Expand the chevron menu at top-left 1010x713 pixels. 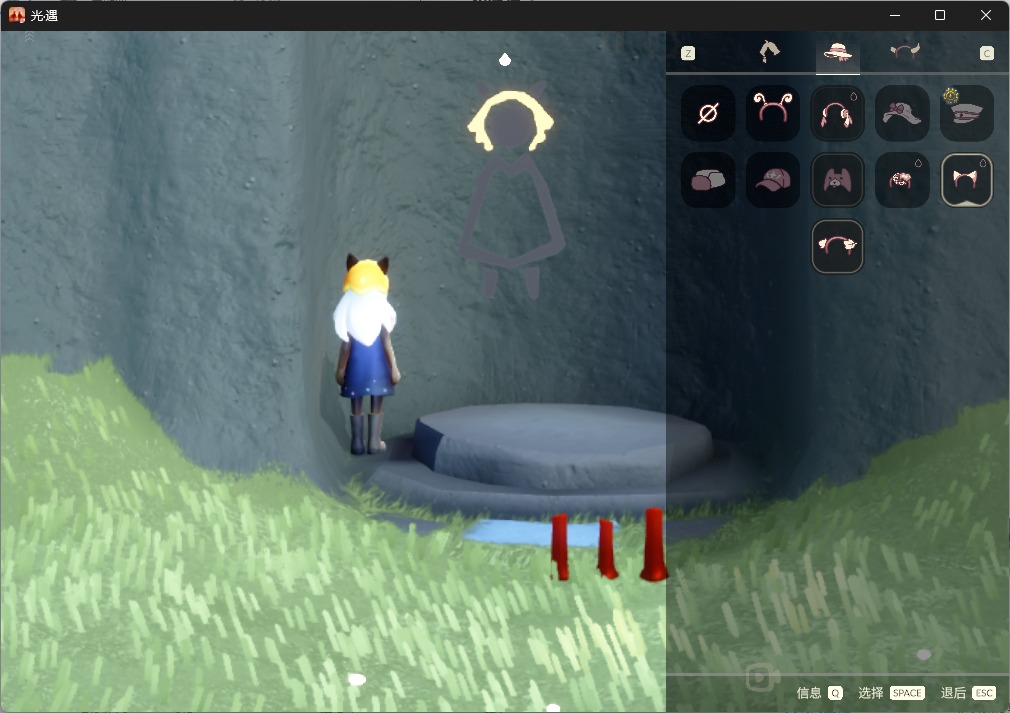pos(29,37)
